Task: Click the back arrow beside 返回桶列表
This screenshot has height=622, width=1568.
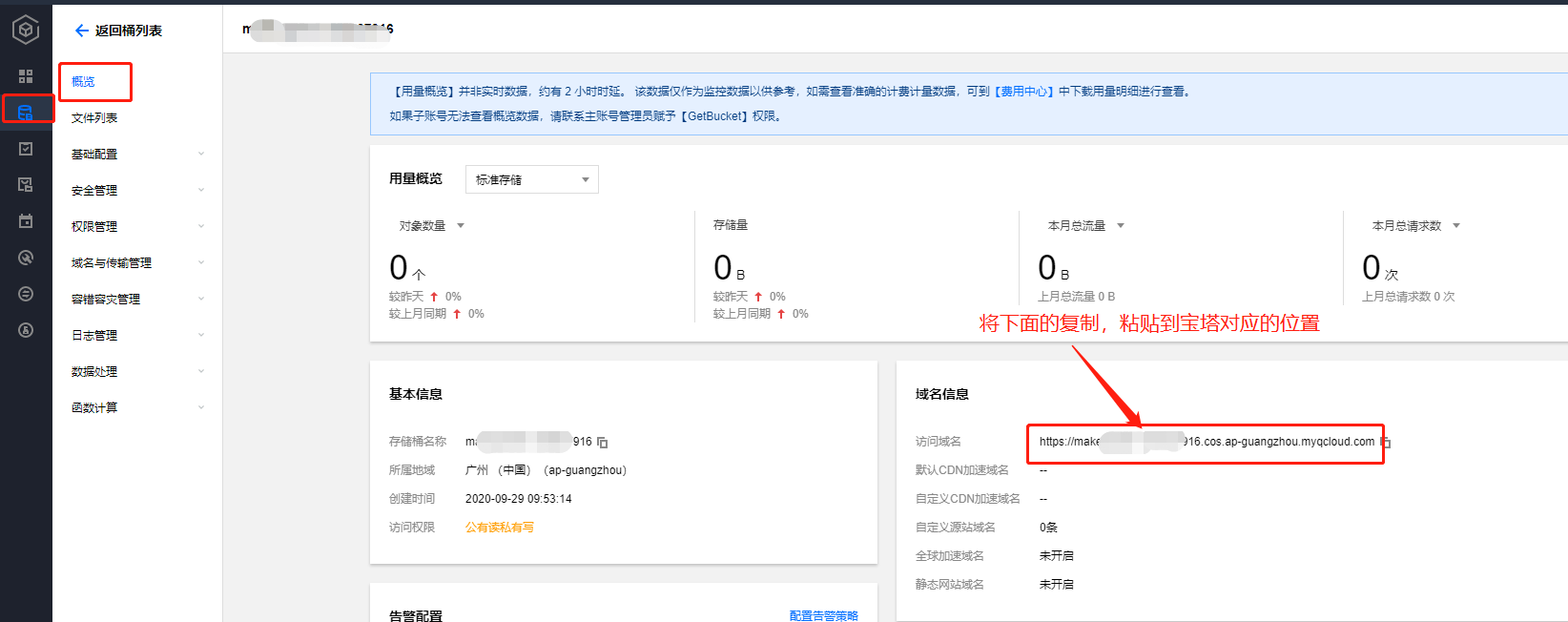Action: click(x=81, y=31)
